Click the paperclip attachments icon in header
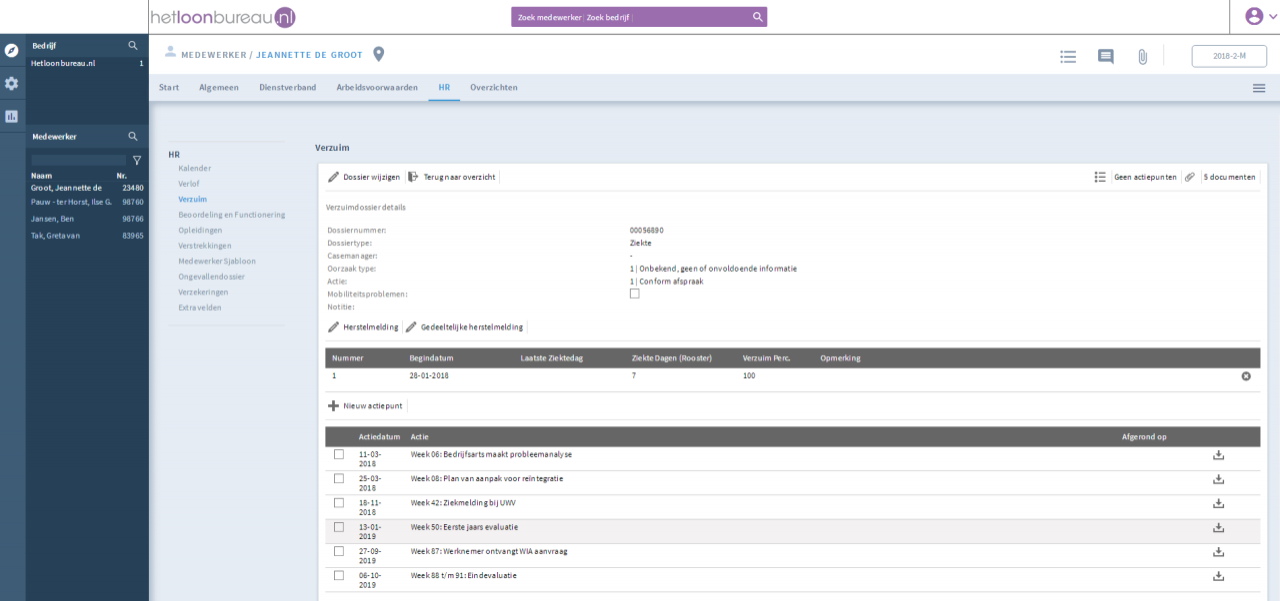This screenshot has height=601, width=1280. (x=1142, y=57)
